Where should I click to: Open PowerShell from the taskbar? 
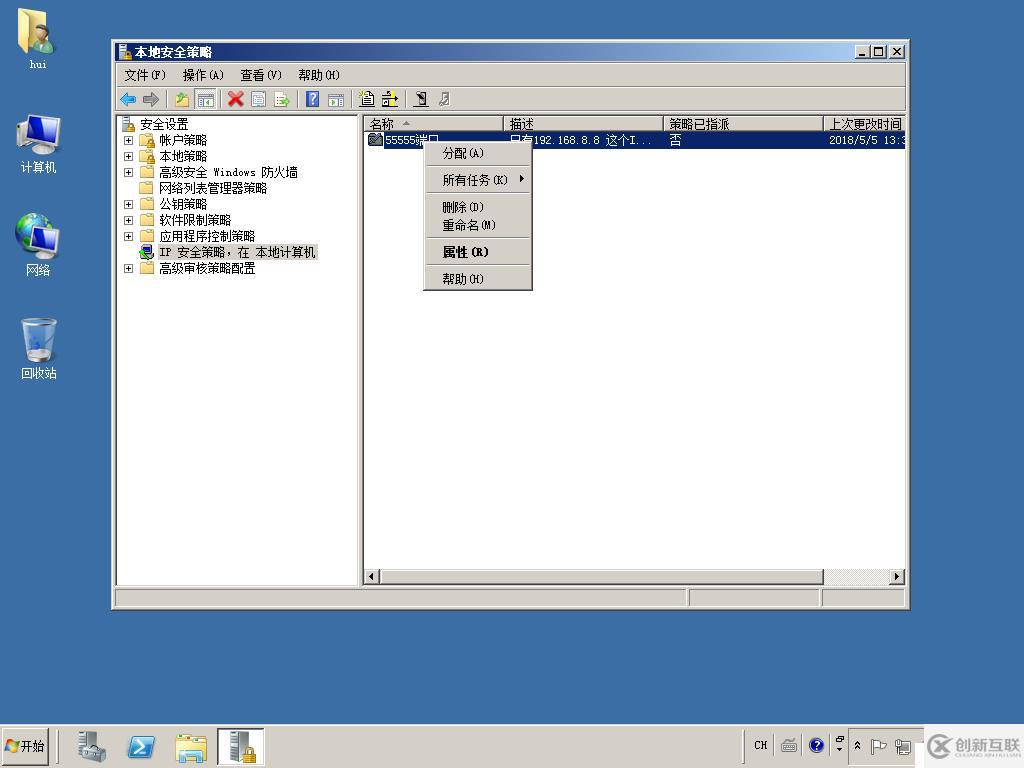point(141,746)
